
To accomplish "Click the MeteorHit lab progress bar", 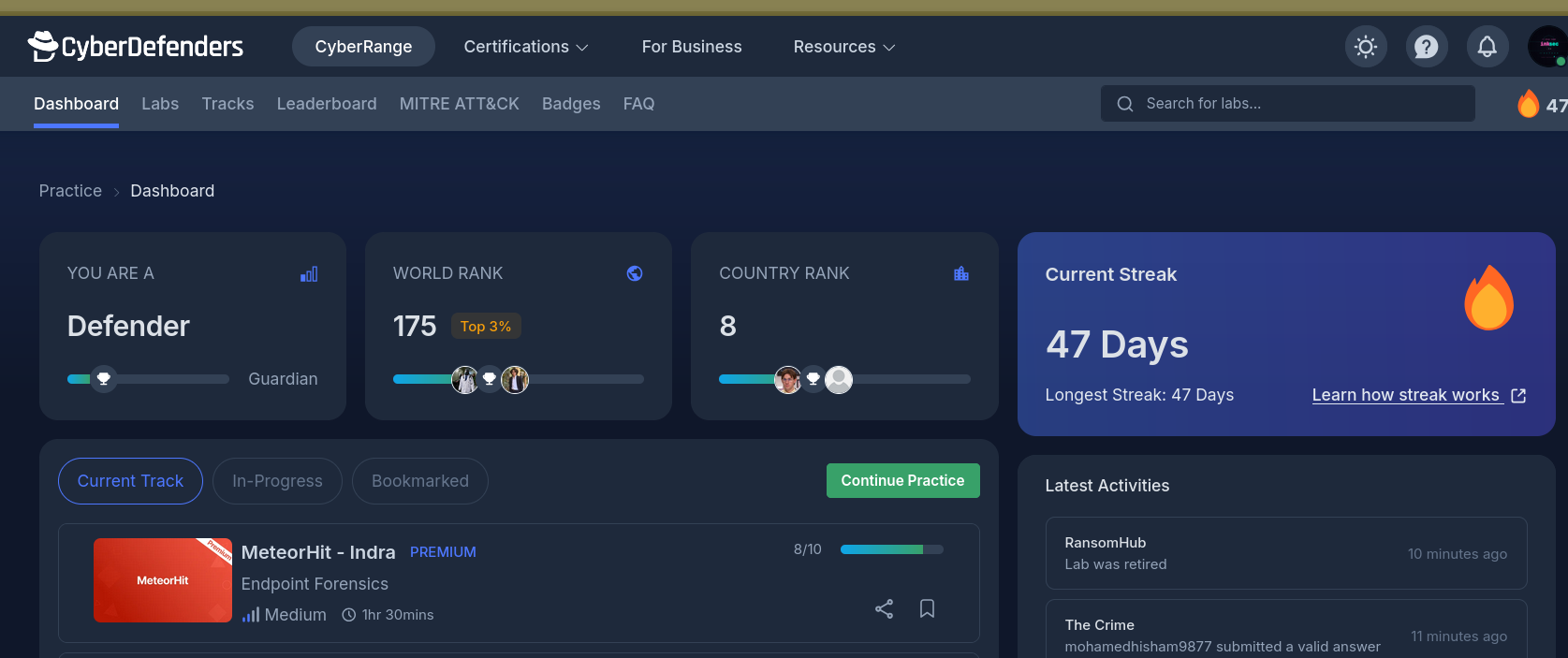I will tap(891, 549).
